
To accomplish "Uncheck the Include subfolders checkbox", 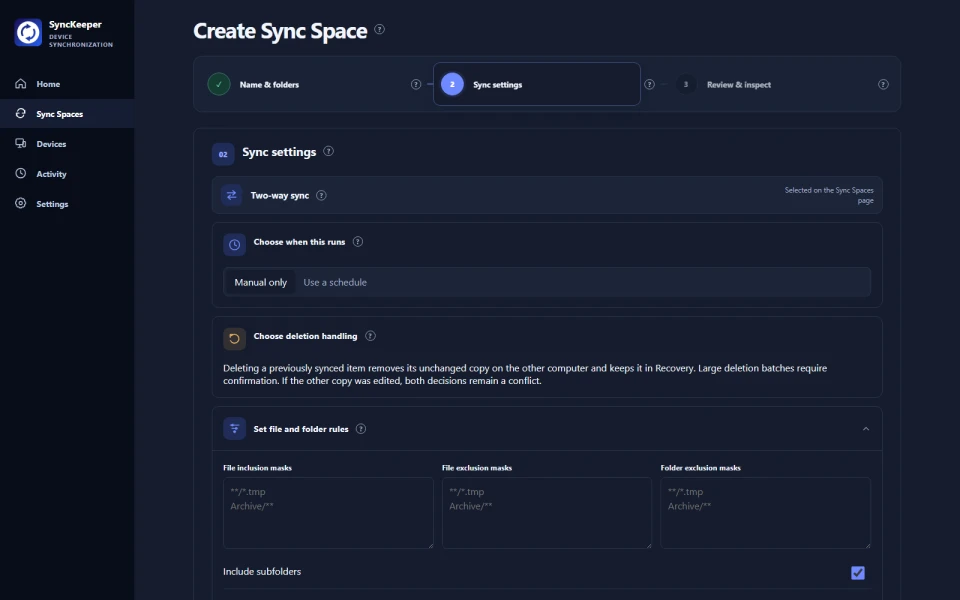I will pyautogui.click(x=858, y=572).
